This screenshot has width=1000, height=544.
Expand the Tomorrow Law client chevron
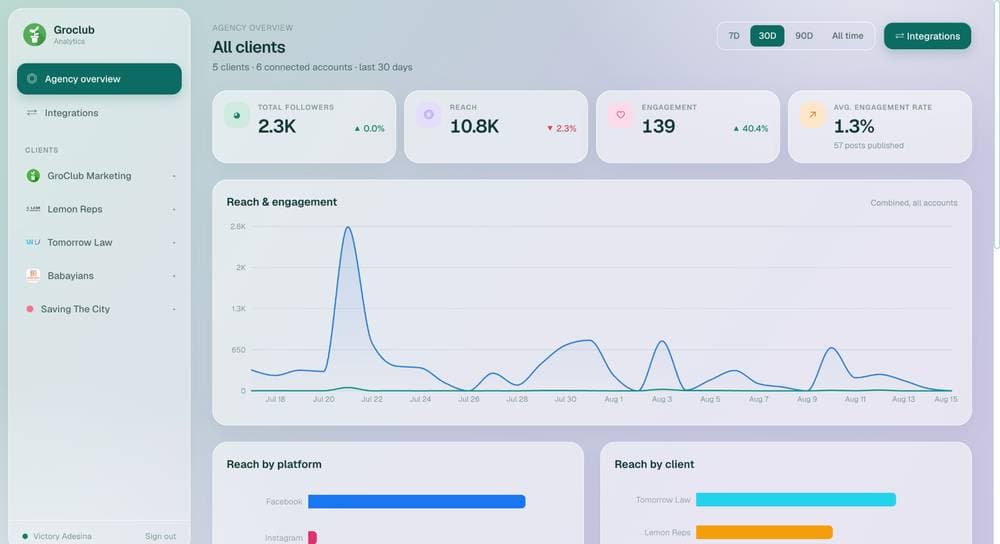point(173,242)
